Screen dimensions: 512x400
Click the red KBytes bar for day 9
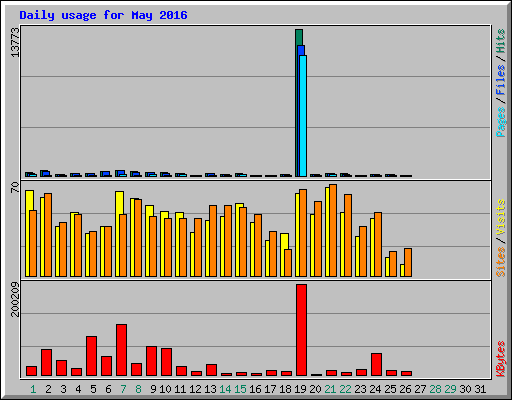[151, 361]
